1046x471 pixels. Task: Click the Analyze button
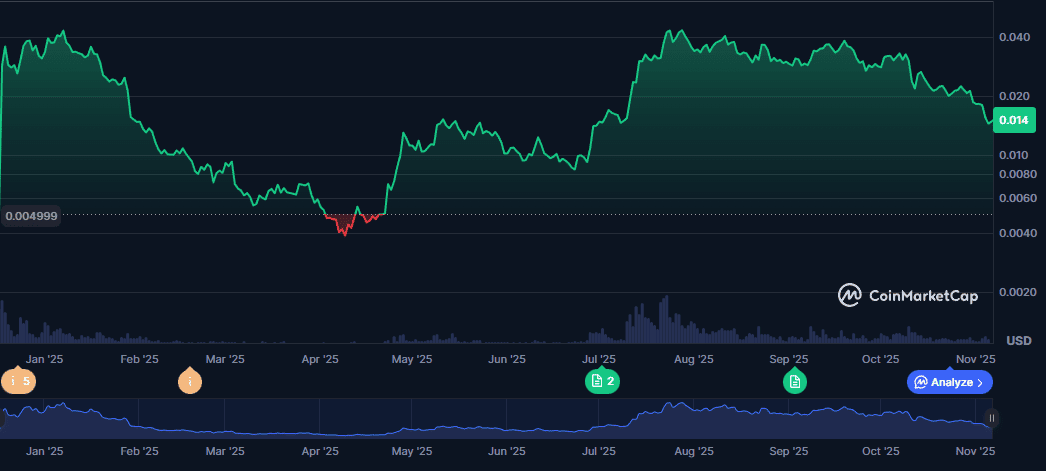949,382
